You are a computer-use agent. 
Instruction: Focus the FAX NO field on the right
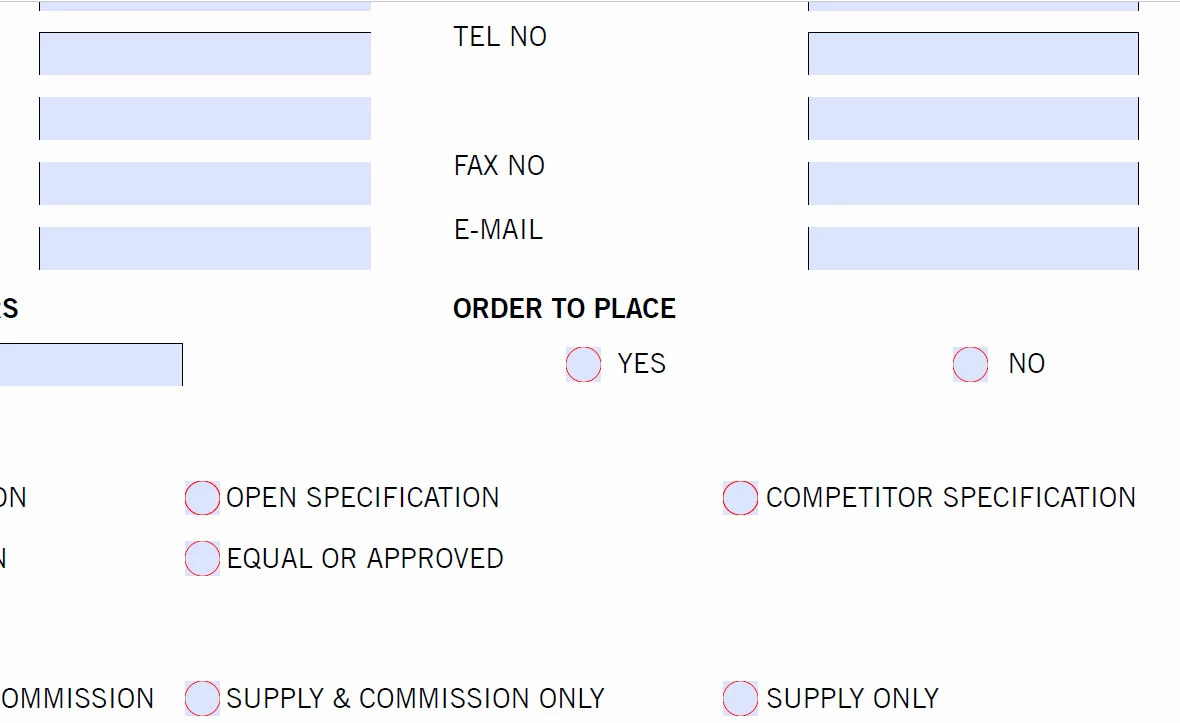click(974, 183)
